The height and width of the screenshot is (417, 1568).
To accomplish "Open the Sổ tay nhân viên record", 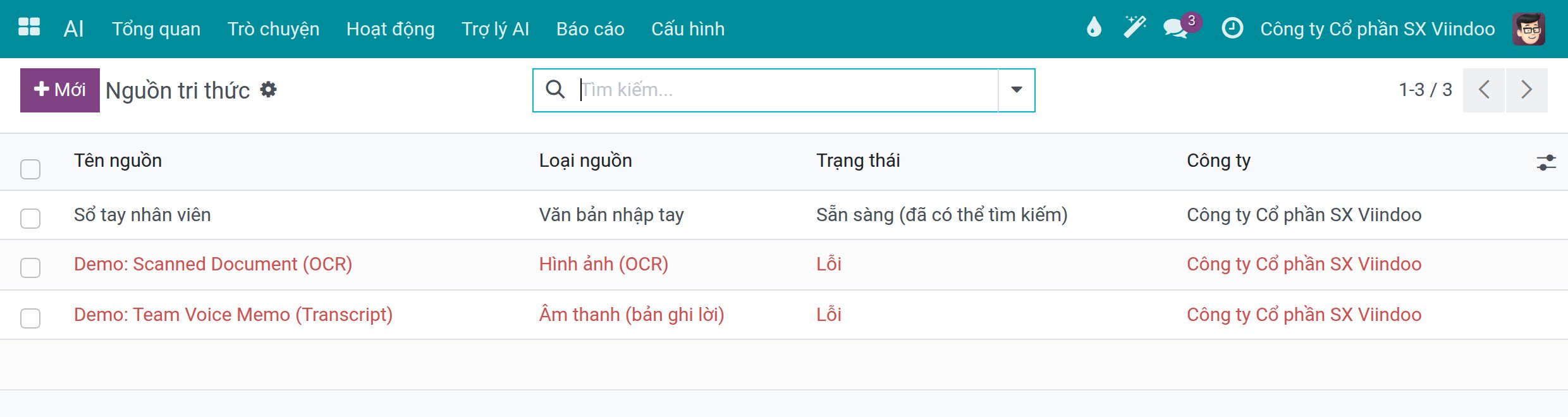I will tap(142, 215).
